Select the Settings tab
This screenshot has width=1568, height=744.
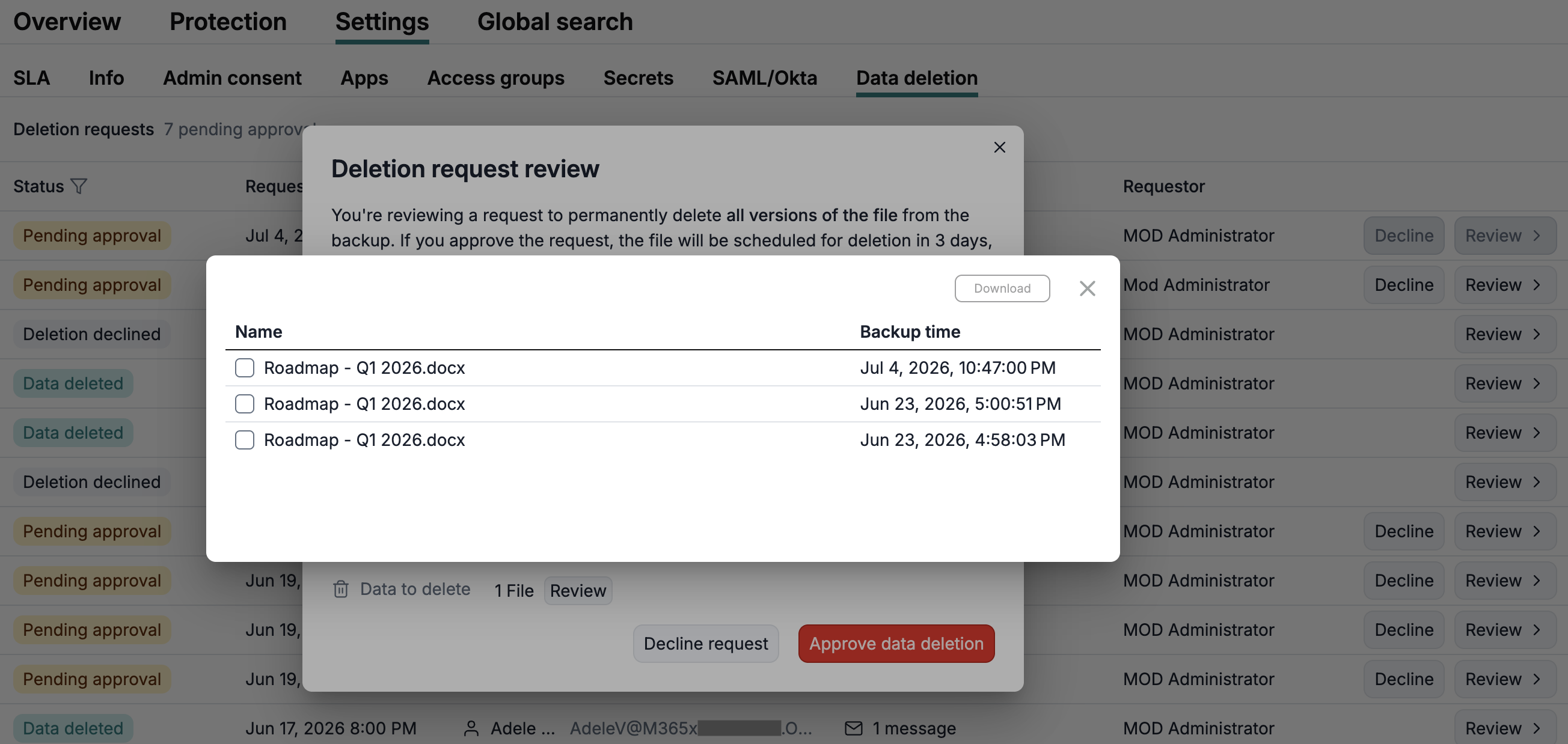(382, 21)
